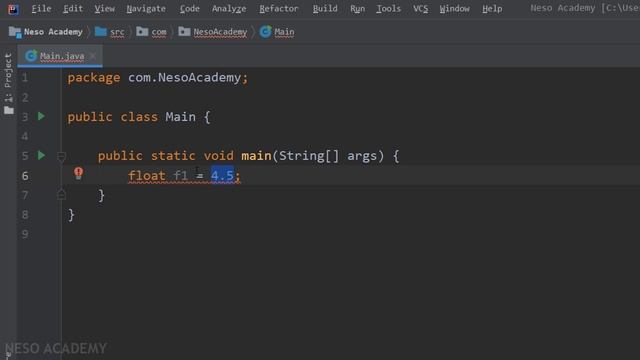Screen dimensions: 640x360
Task: Open the Code menu
Action: (190, 9)
